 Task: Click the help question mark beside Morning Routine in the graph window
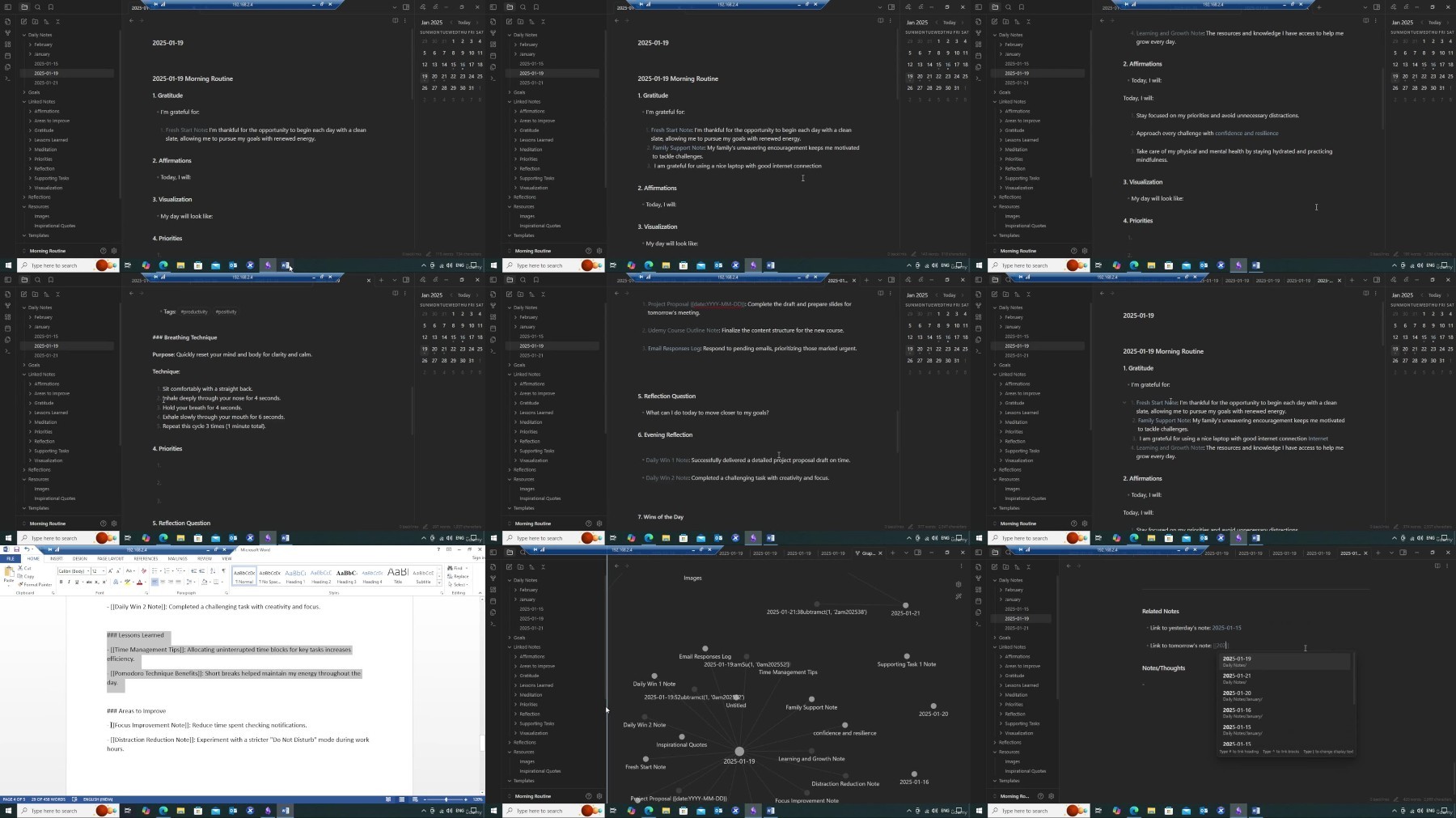[588, 796]
